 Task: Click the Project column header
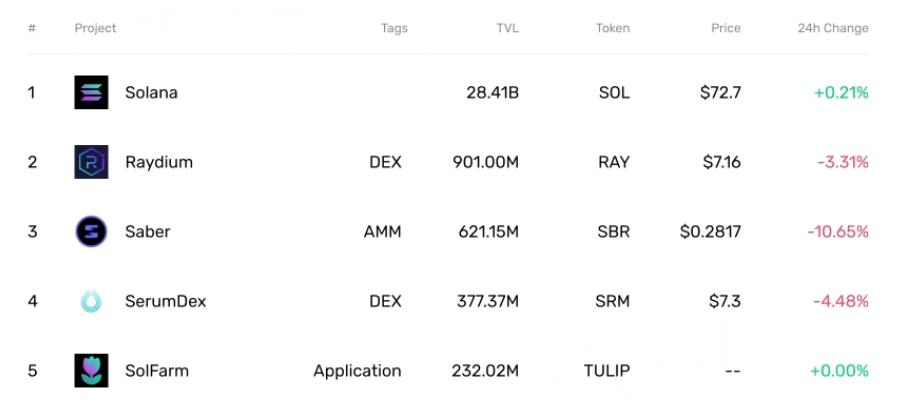[95, 28]
